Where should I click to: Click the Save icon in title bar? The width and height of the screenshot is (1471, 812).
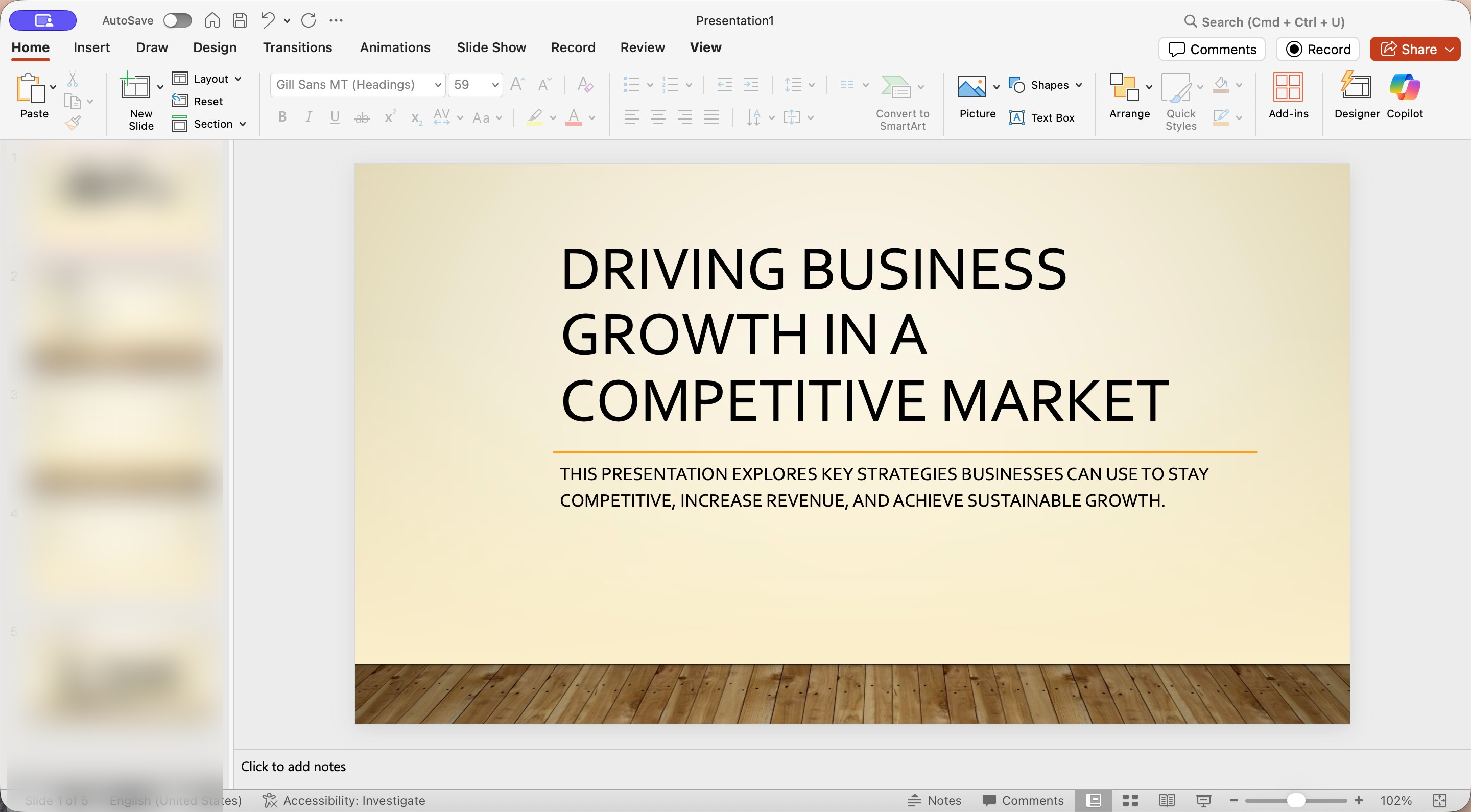click(241, 20)
